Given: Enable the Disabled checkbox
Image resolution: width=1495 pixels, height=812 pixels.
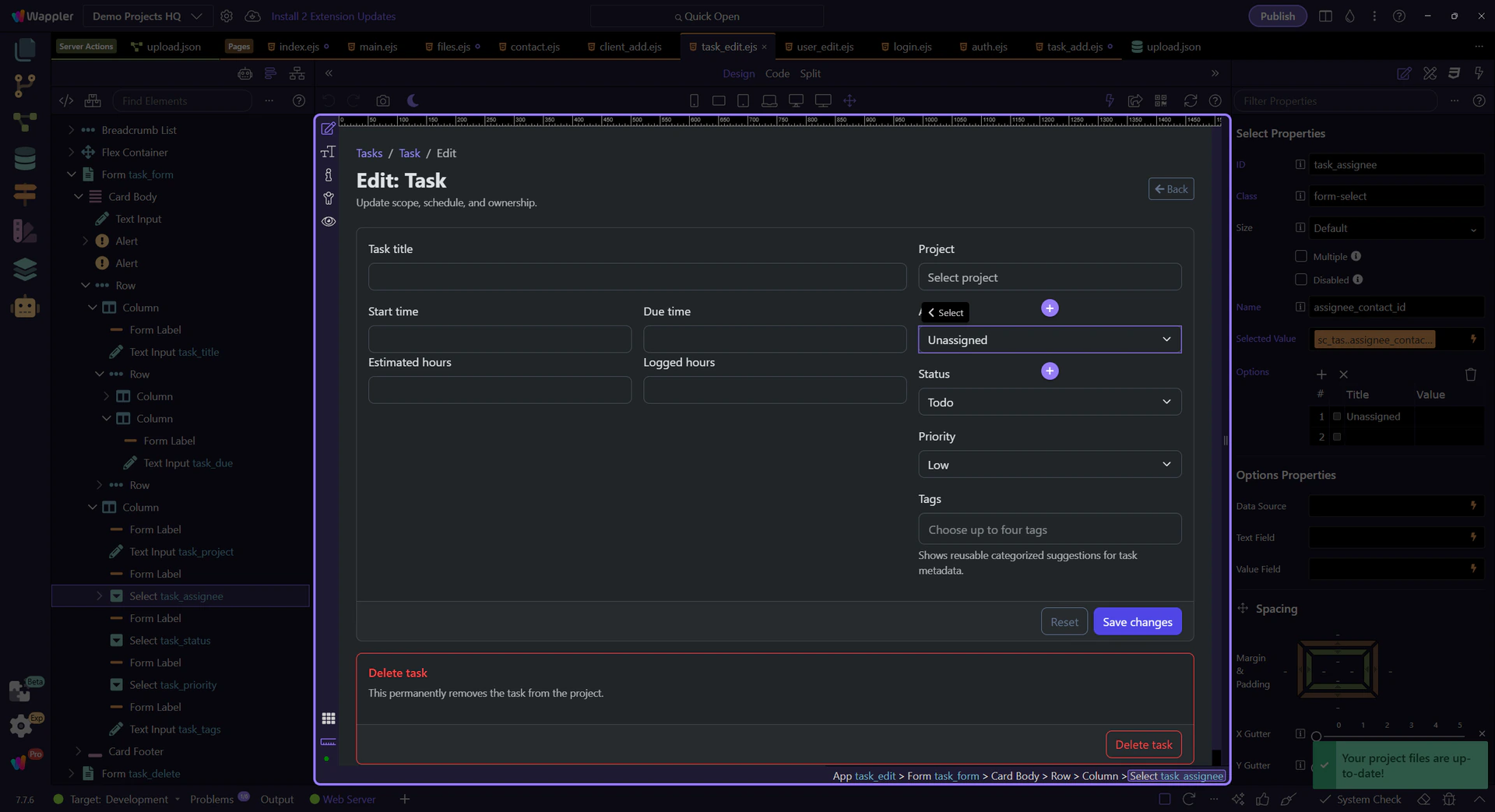Looking at the screenshot, I should [1300, 279].
